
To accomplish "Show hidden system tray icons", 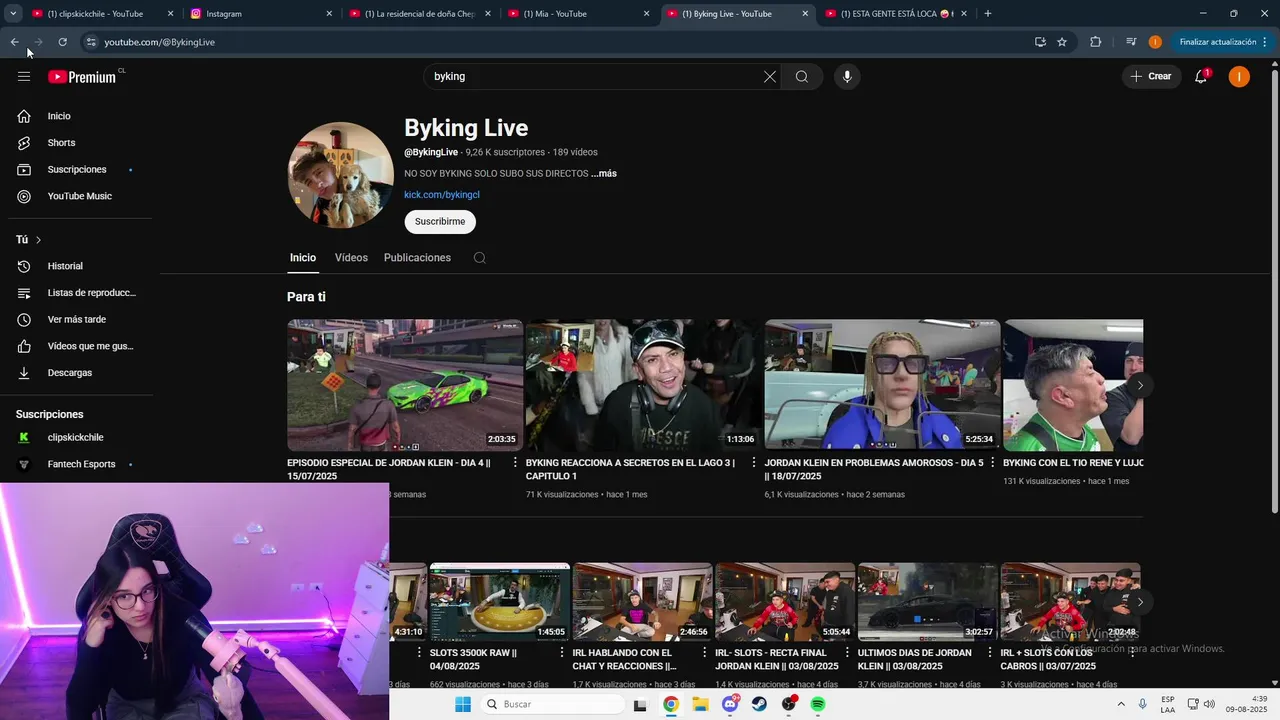I will (x=1120, y=704).
